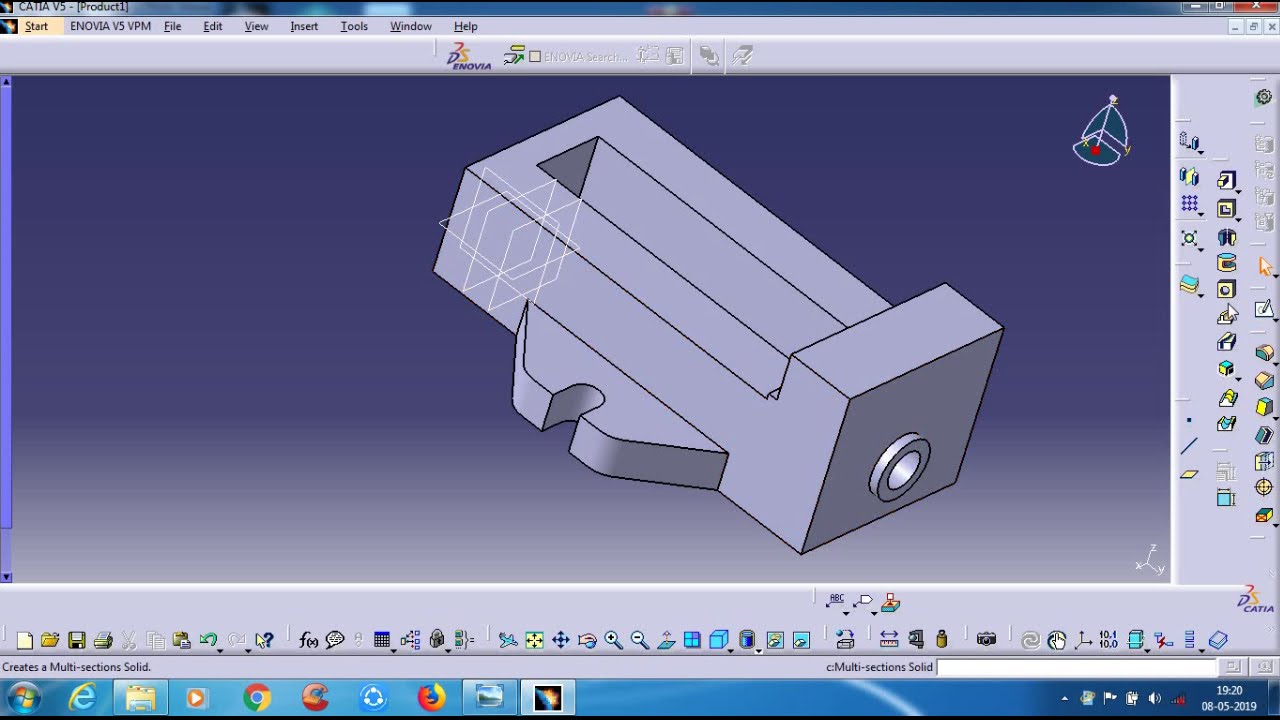This screenshot has height=720, width=1280.
Task: Activate the Rotate view tool
Action: coord(587,640)
